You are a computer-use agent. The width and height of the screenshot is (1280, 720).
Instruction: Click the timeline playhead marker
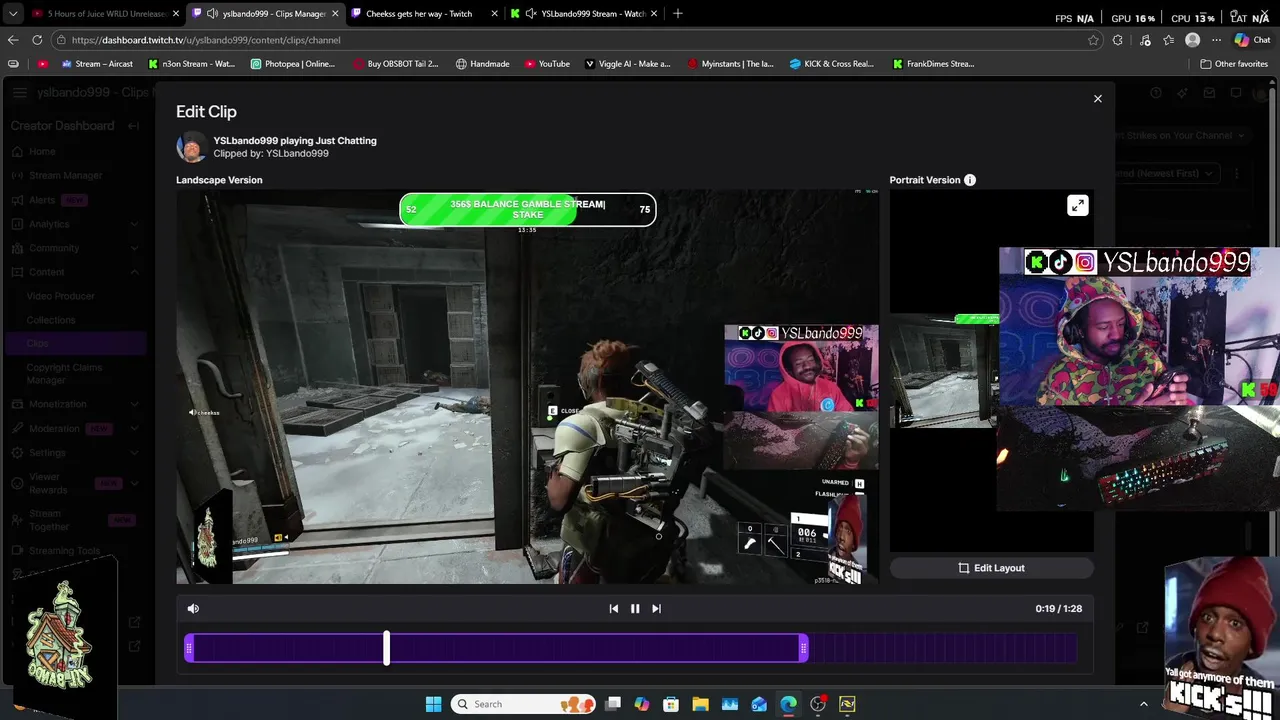tap(386, 648)
